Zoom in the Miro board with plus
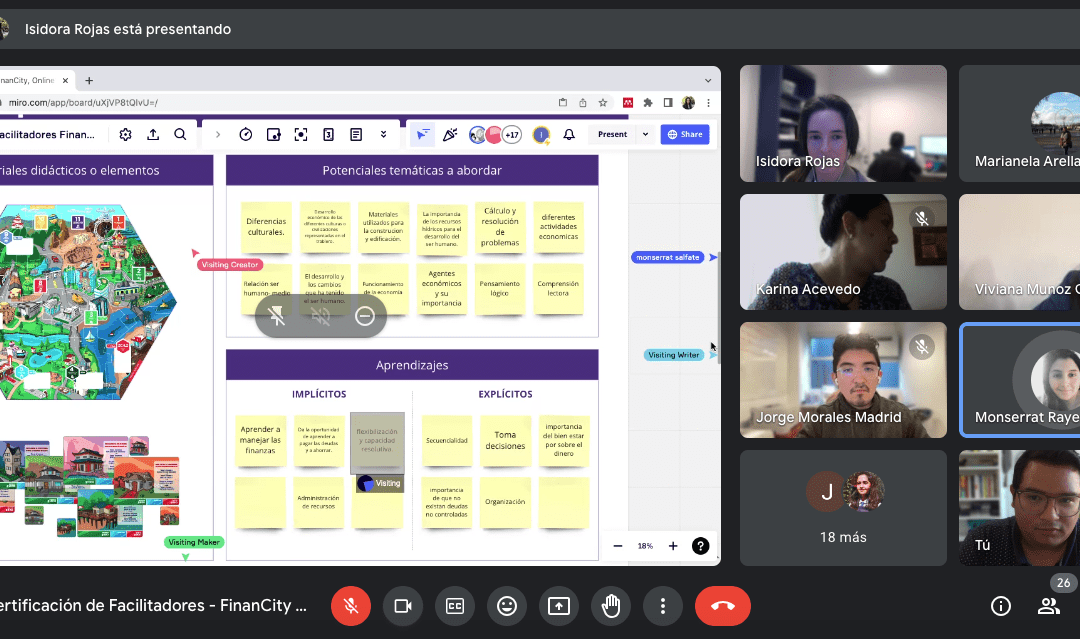 [x=673, y=546]
